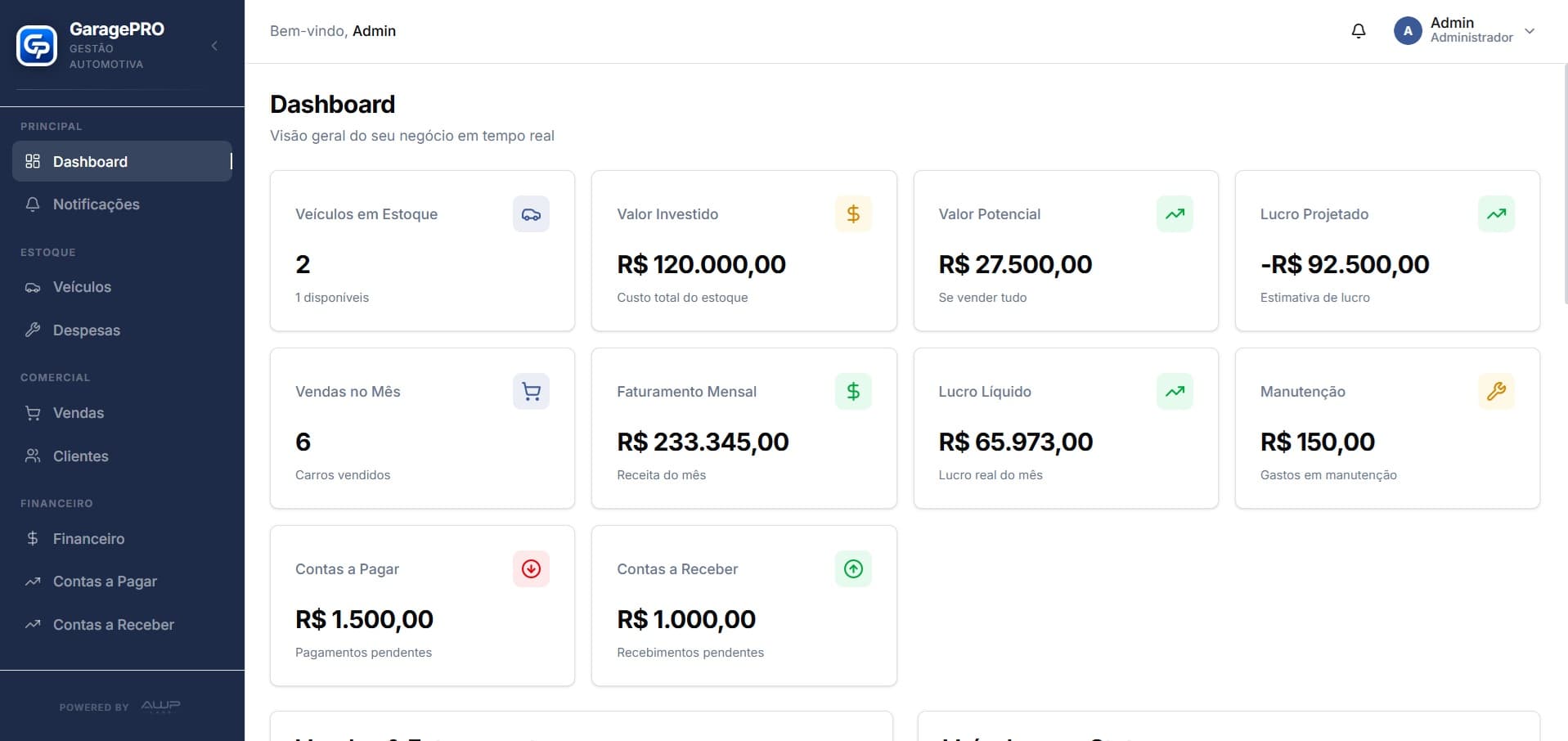
Task: Click the GaragePRO logo icon
Action: point(37,46)
